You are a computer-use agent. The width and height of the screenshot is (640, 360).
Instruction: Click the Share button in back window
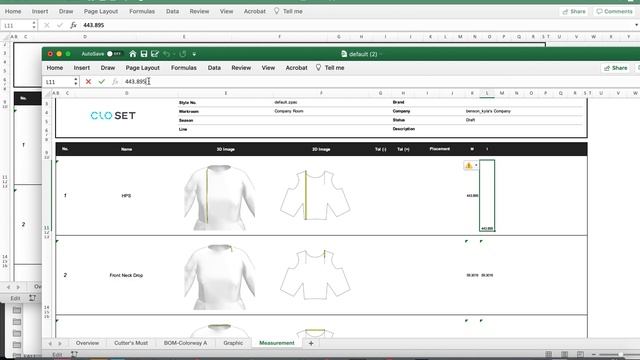coord(574,11)
